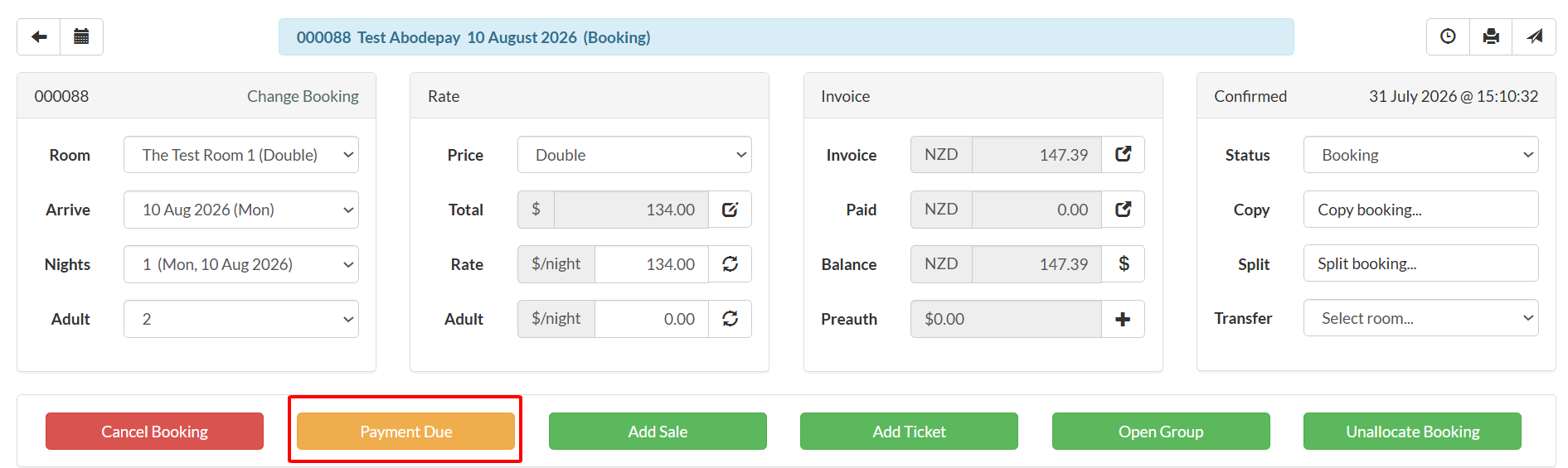
Task: Click the send paper-plane icon
Action: [x=1534, y=36]
